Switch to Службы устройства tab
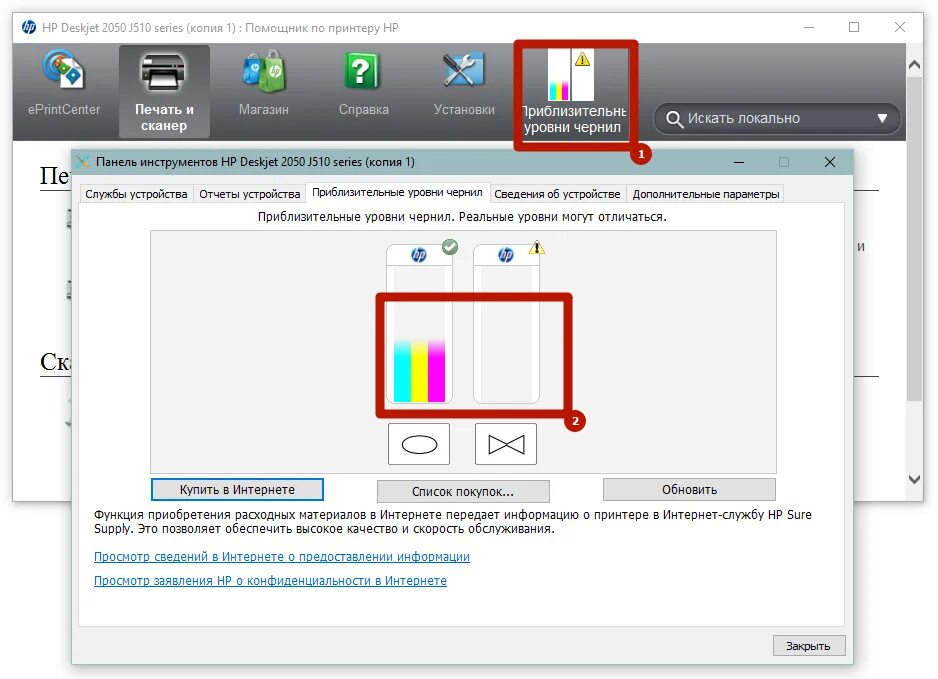The width and height of the screenshot is (938, 679). 136,194
